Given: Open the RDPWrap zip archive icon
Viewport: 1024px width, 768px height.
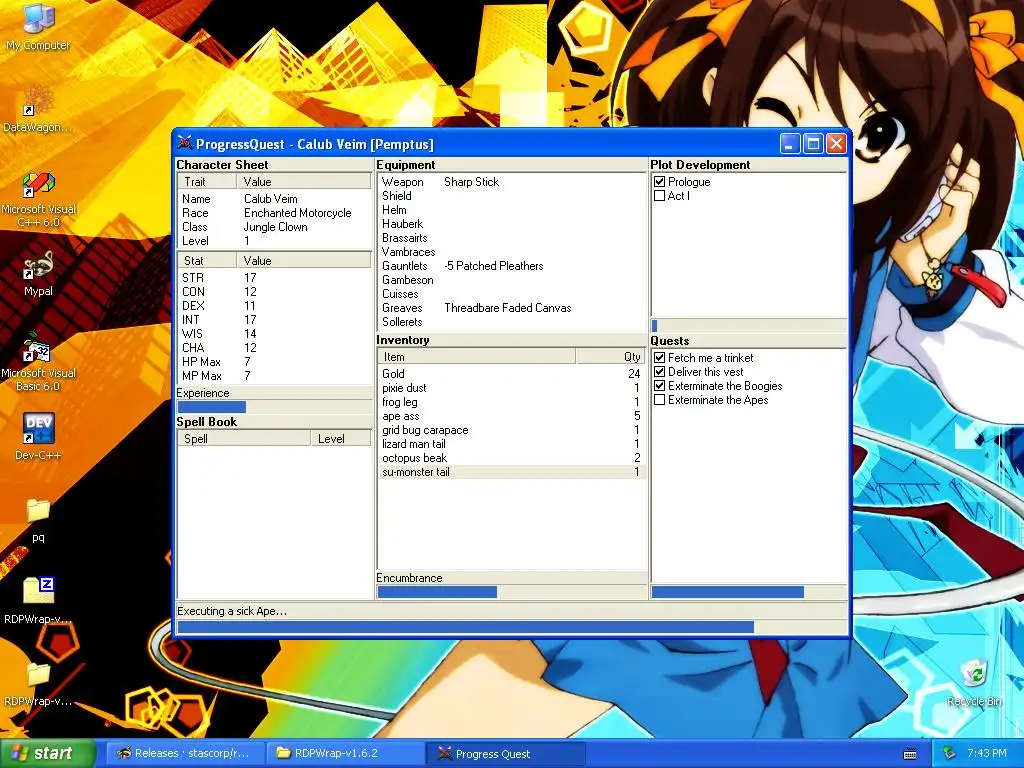Looking at the screenshot, I should click(x=38, y=600).
